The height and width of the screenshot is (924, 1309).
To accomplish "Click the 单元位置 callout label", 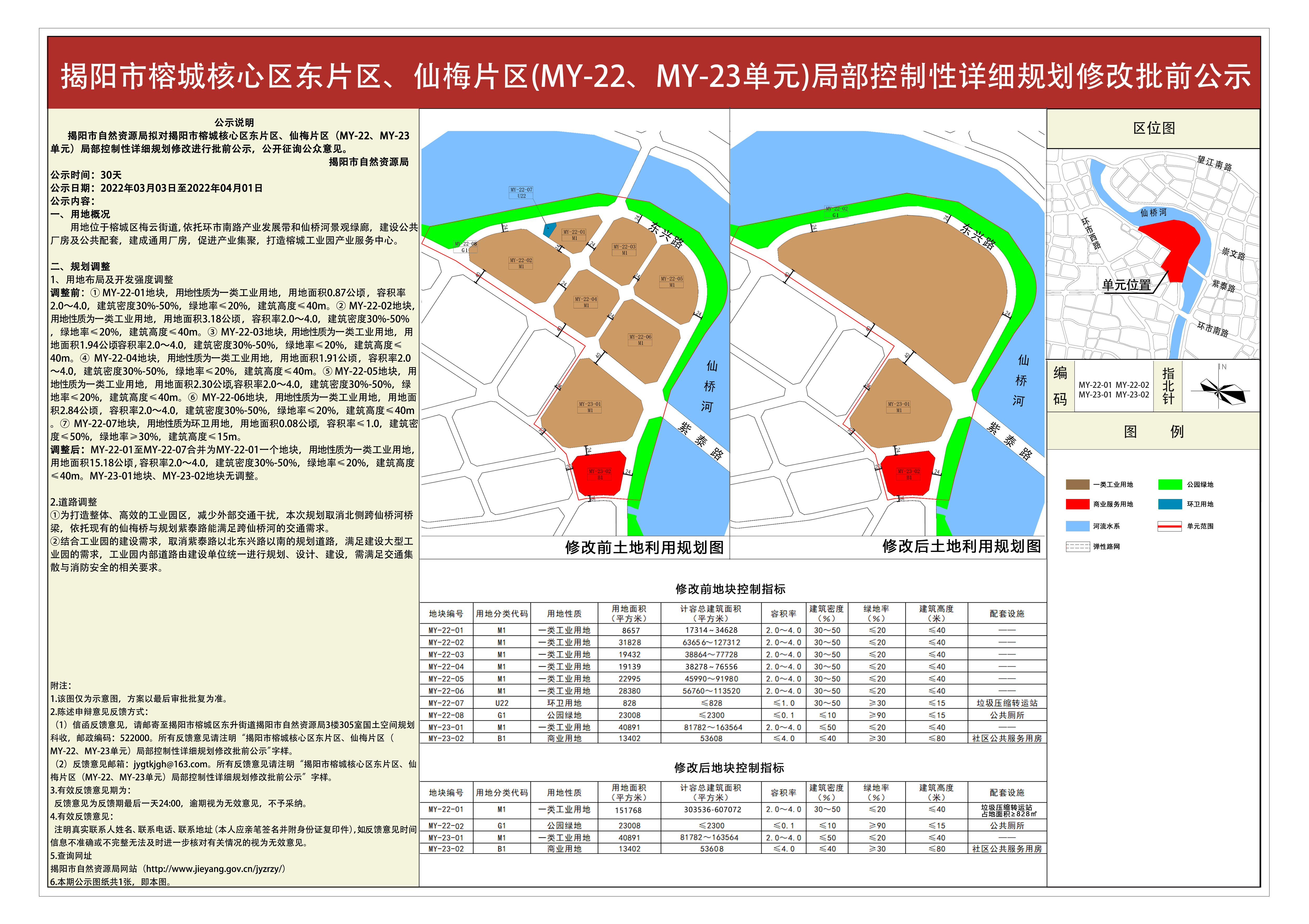I will (x=1126, y=285).
